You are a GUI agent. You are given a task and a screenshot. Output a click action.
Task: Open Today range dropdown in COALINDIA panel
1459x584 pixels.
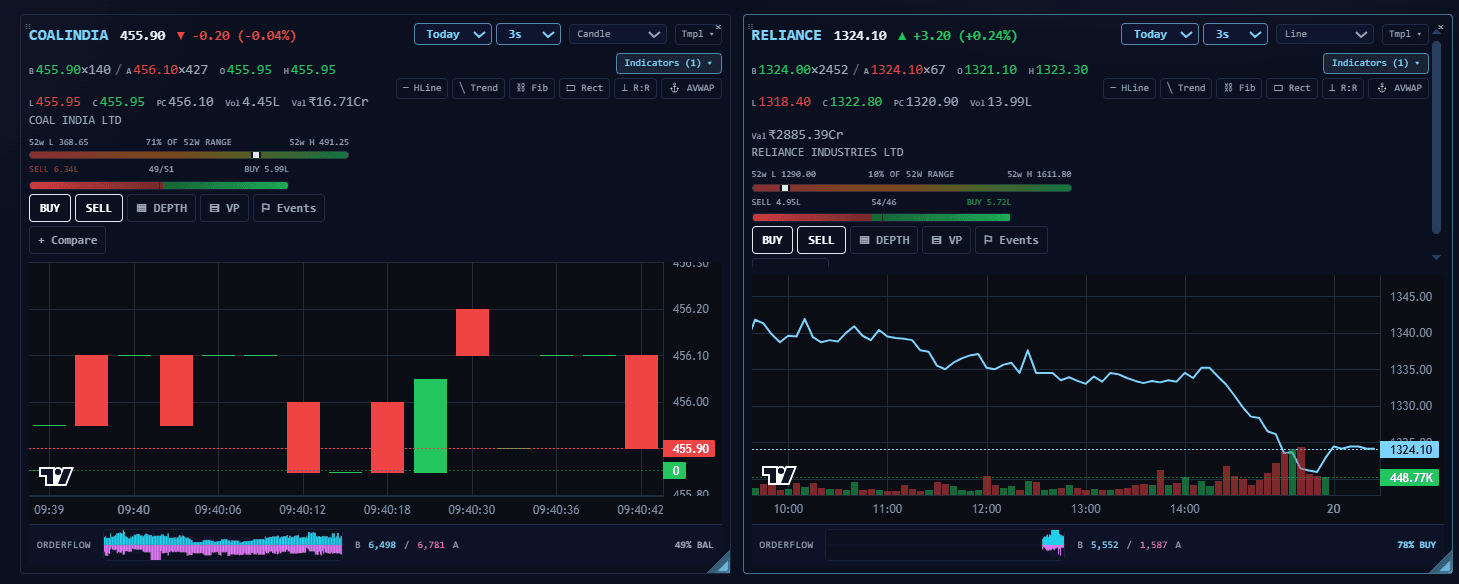coord(453,34)
